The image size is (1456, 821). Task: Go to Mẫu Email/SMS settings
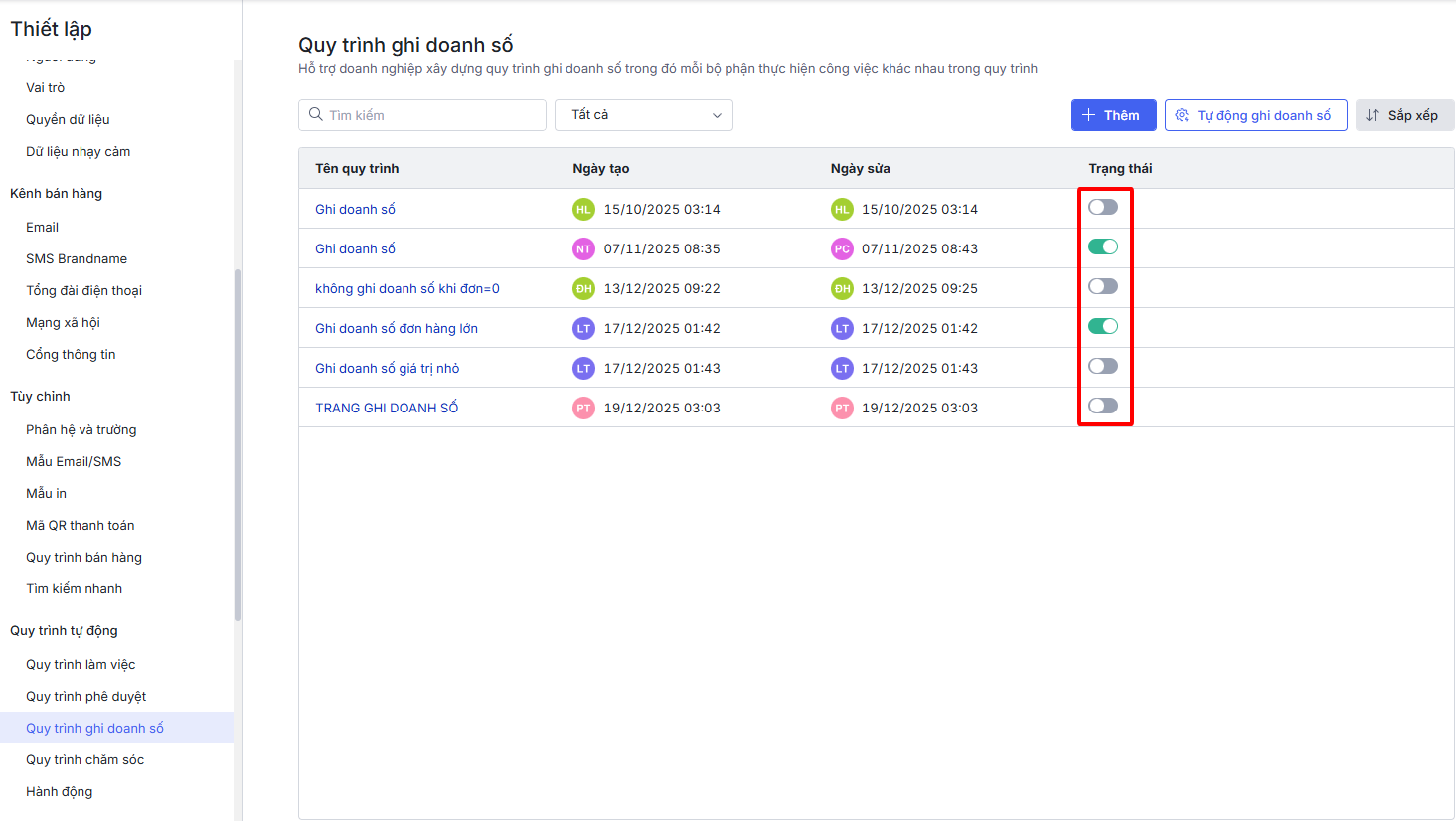tap(74, 461)
